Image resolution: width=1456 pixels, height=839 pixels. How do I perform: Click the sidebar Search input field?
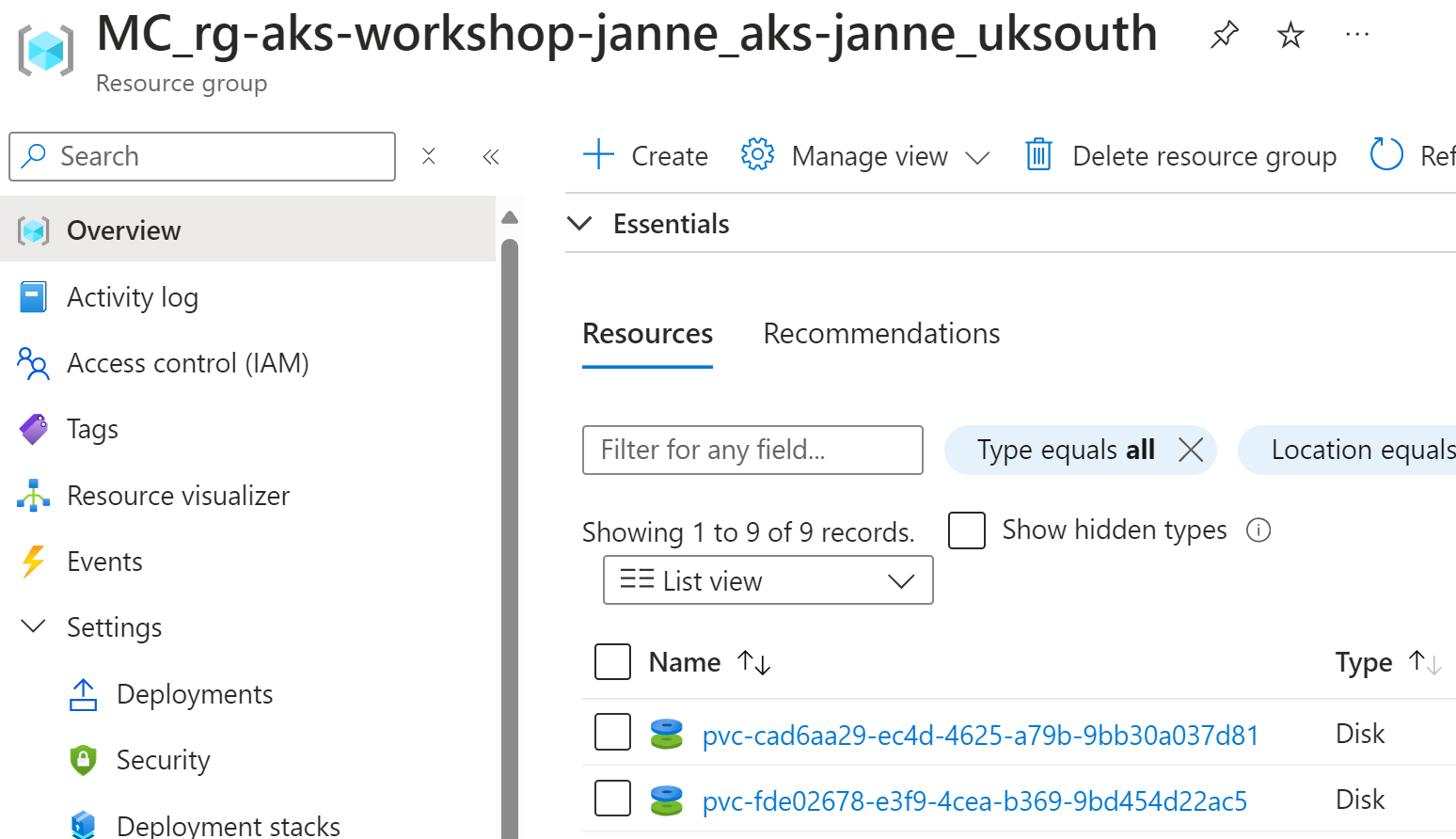pos(202,156)
